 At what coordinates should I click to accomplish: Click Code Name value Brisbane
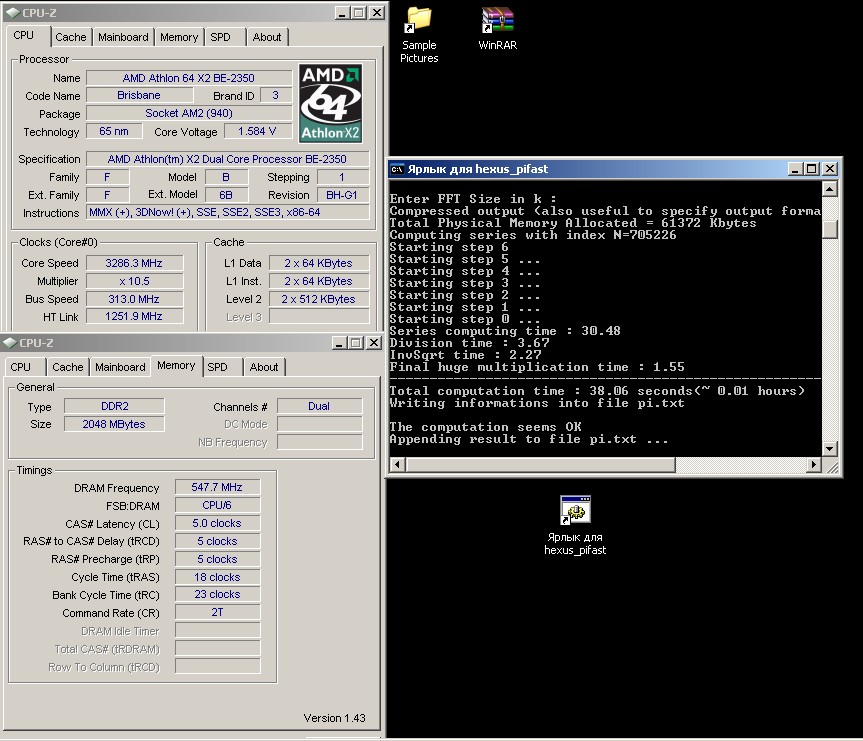(x=139, y=95)
